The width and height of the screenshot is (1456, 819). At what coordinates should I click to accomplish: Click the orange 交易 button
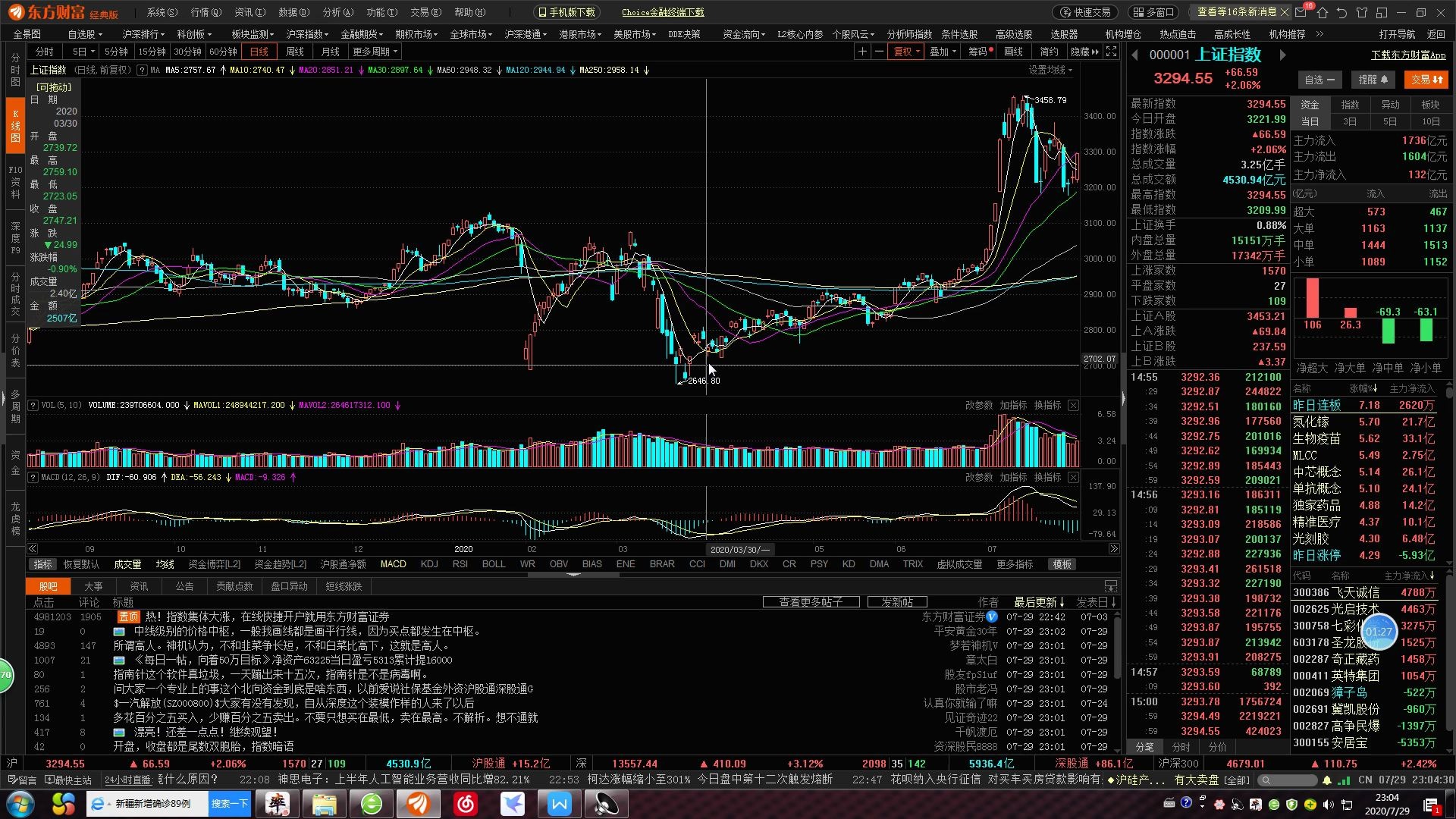[1426, 80]
